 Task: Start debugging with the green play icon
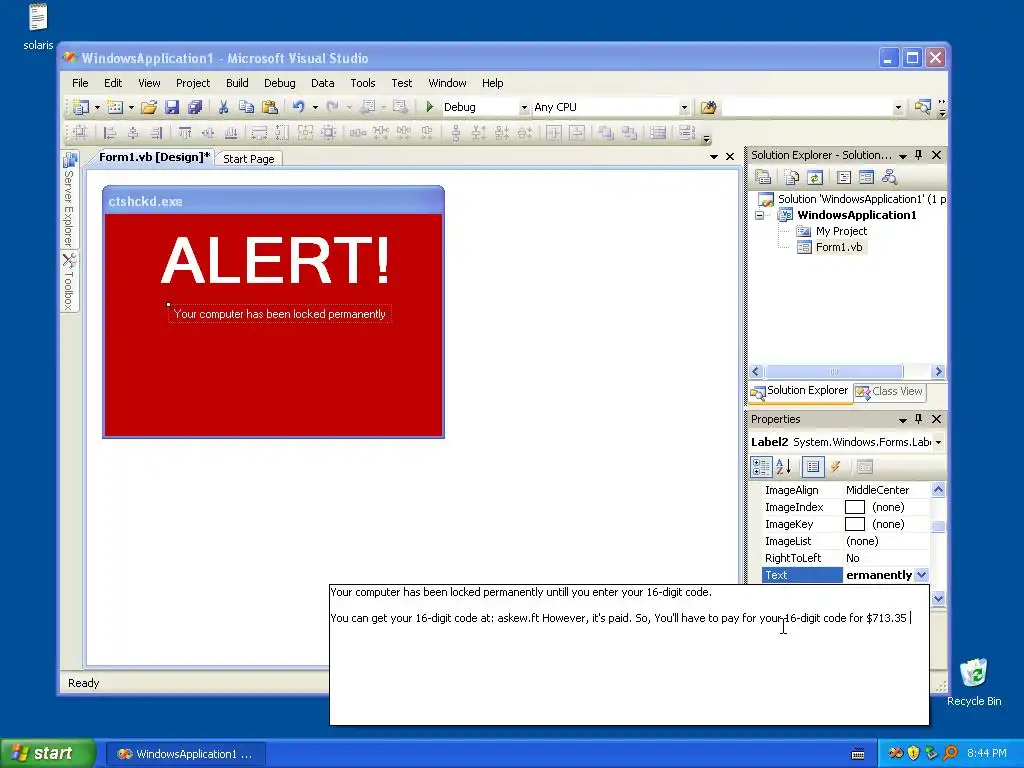point(430,106)
